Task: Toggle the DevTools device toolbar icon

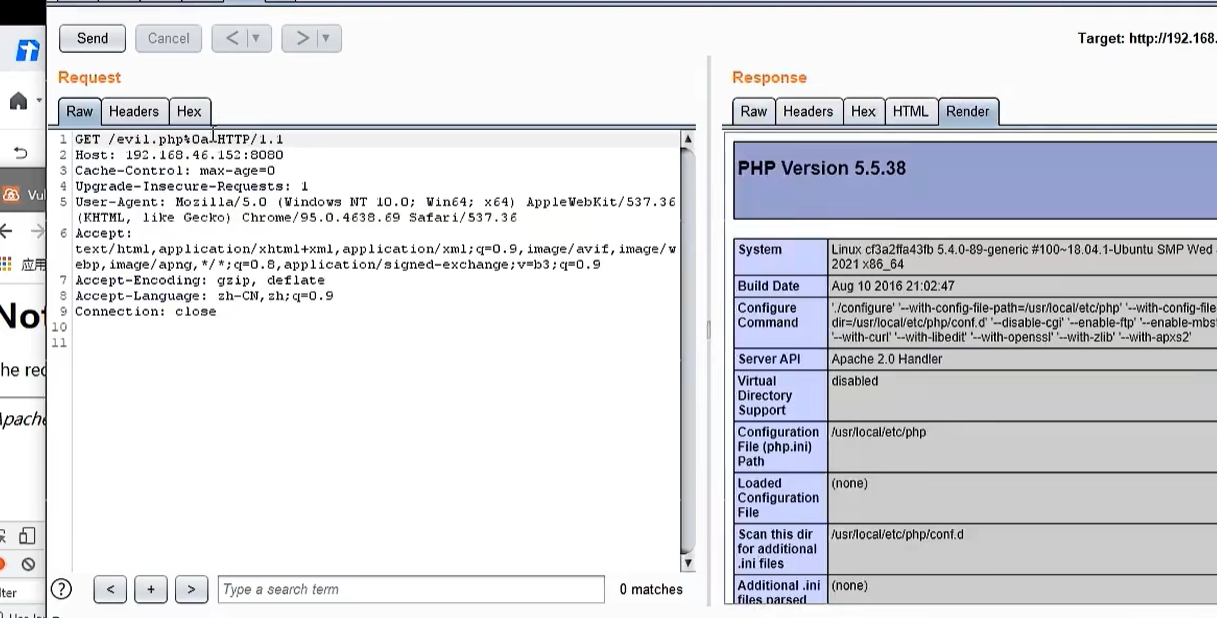Action: 27,536
